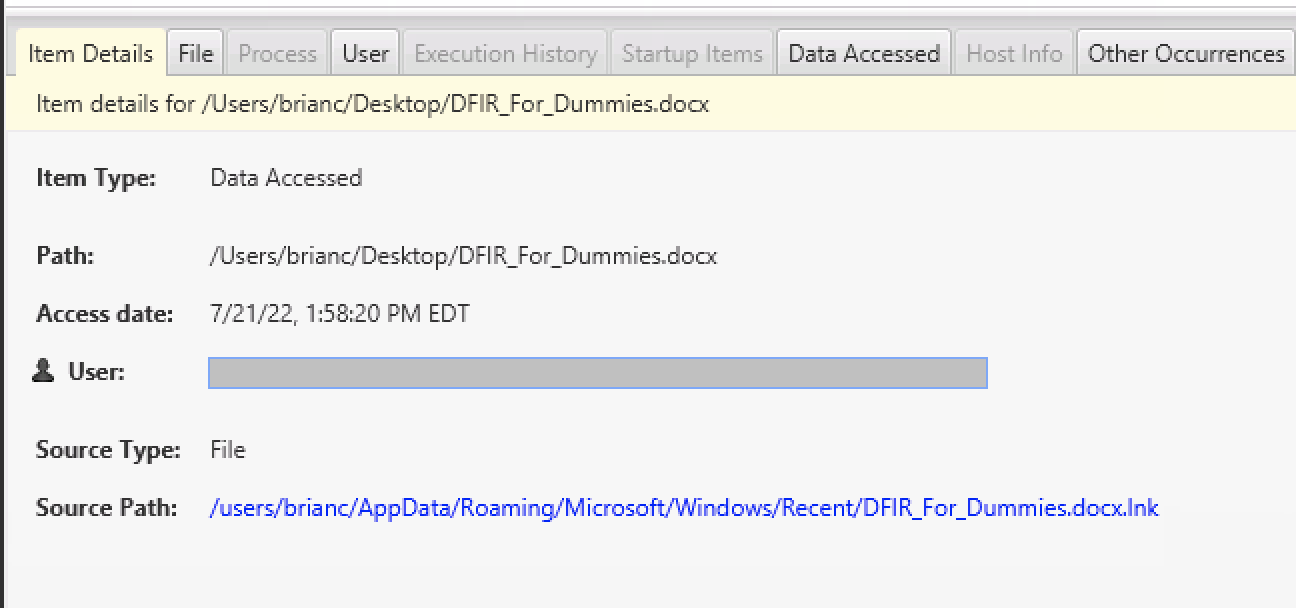The image size is (1296, 608).
Task: Click the user silhouette icon beside User field
Action: point(44,371)
